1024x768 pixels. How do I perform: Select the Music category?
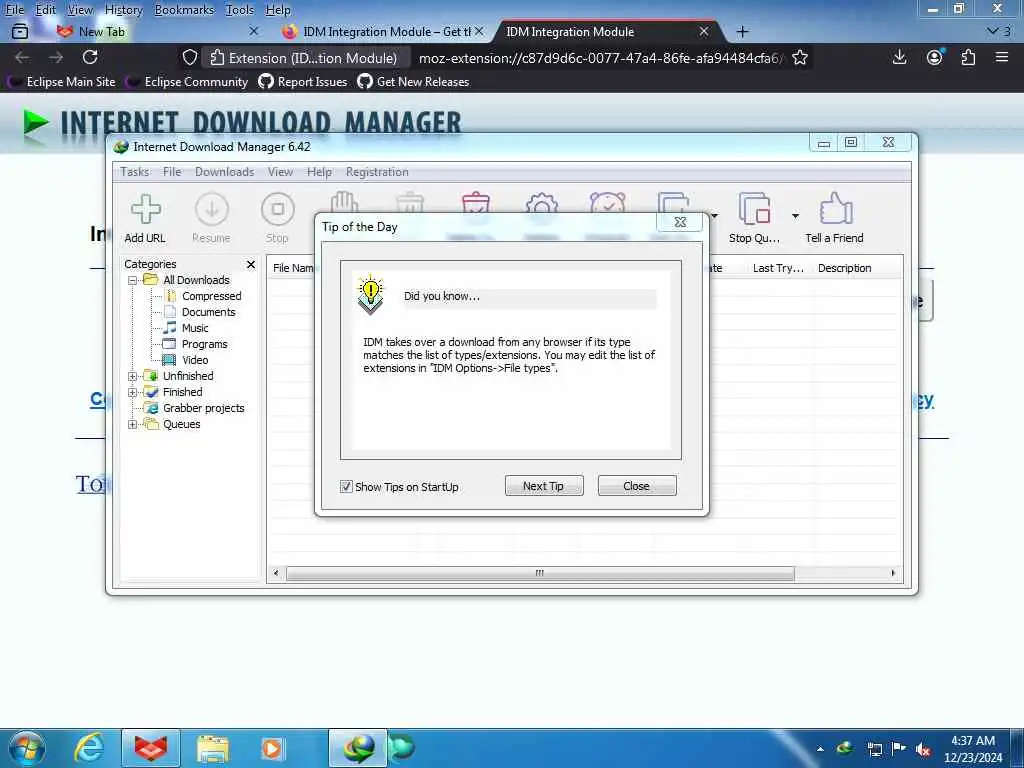[195, 328]
